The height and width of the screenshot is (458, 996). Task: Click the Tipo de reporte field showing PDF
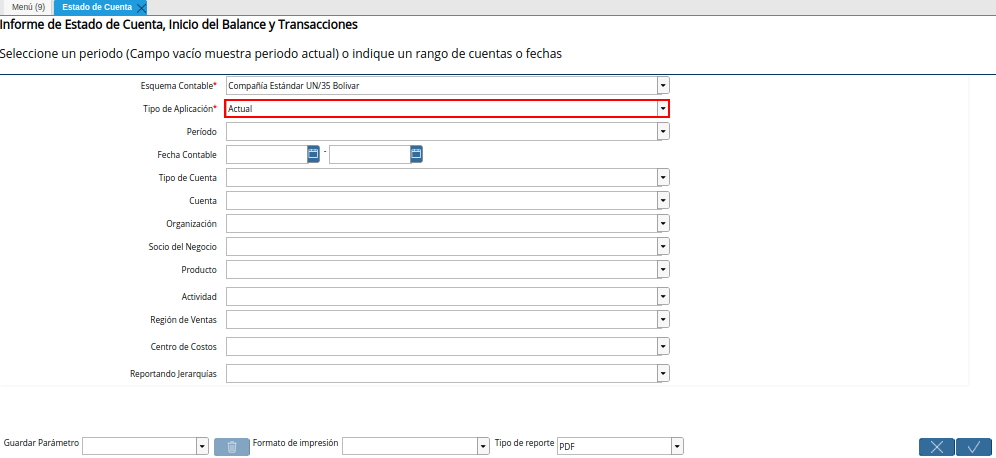click(614, 447)
